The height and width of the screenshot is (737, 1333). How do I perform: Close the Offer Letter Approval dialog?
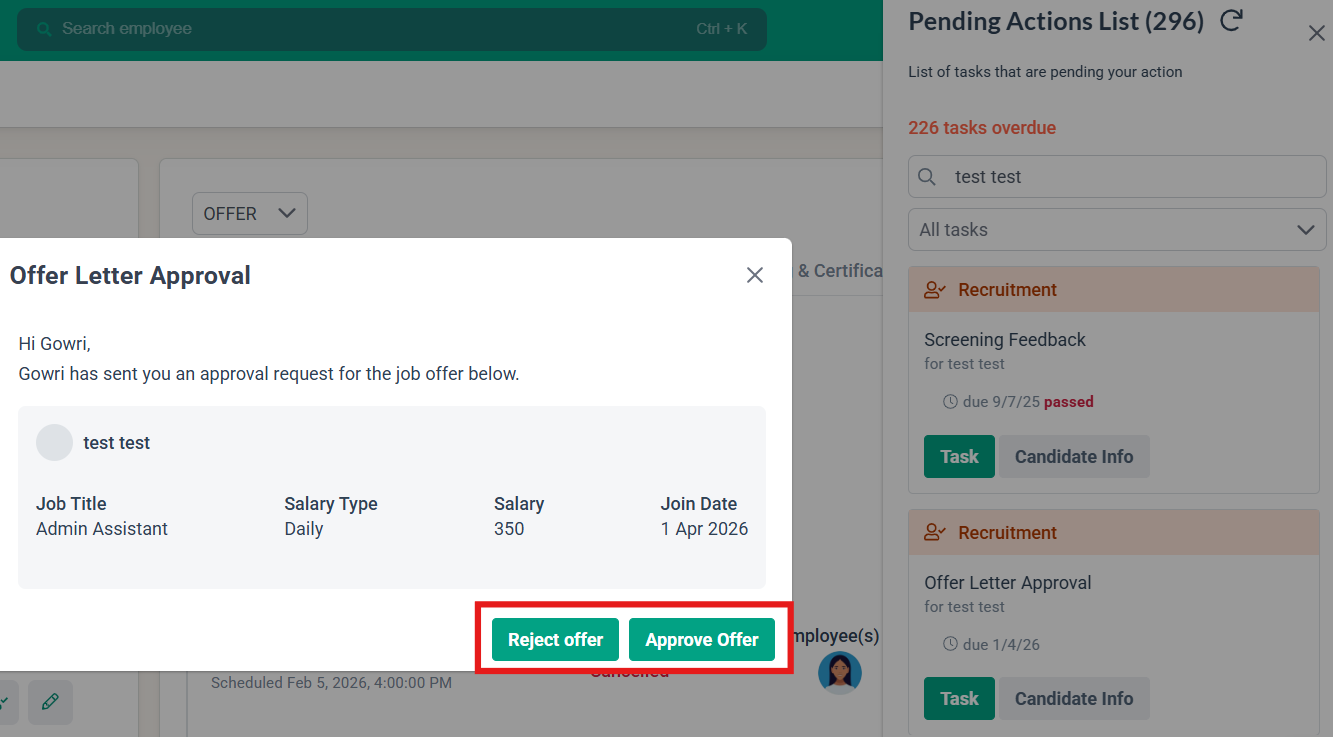pos(755,275)
